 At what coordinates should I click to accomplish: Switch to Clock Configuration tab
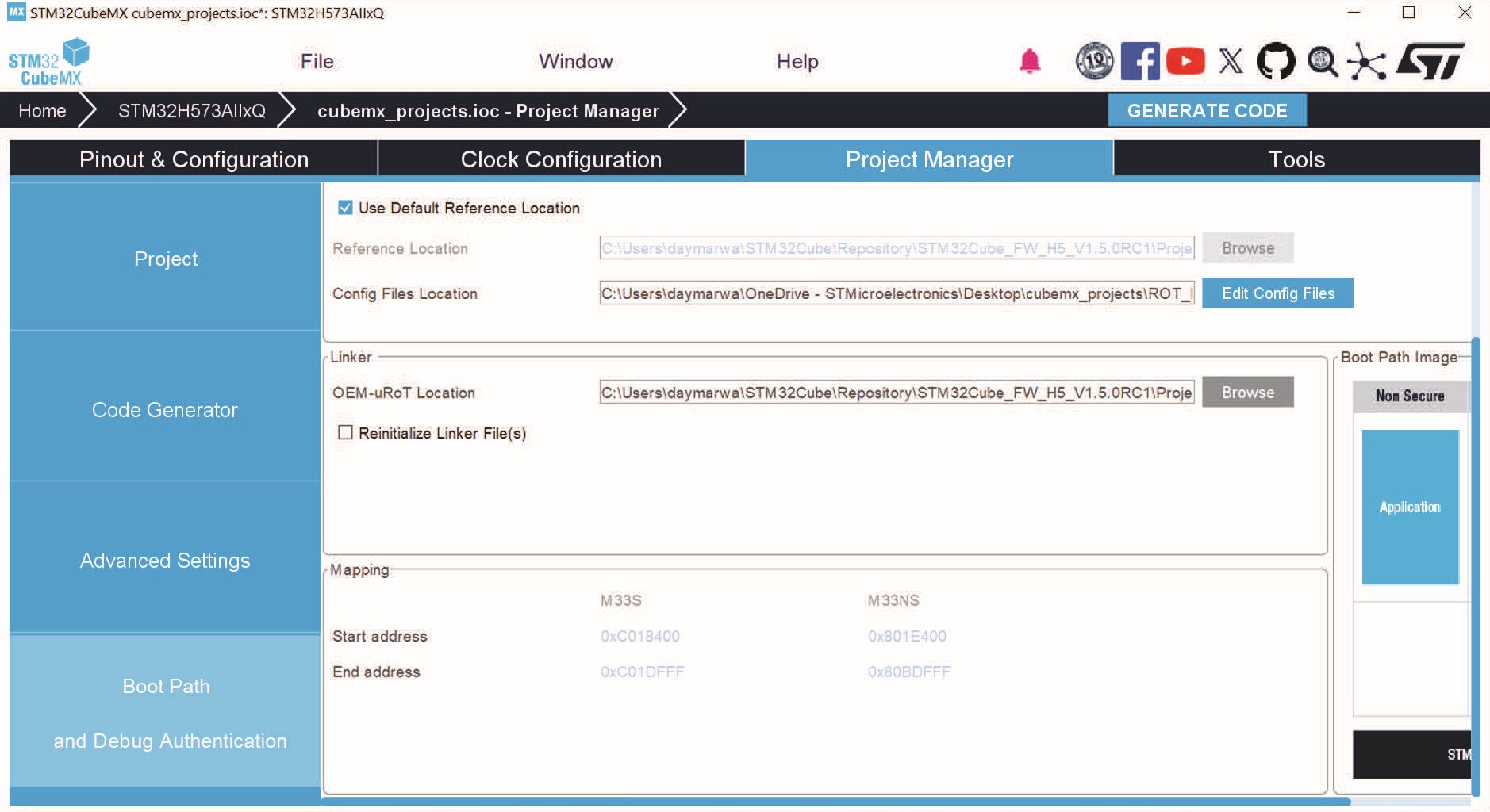561,159
